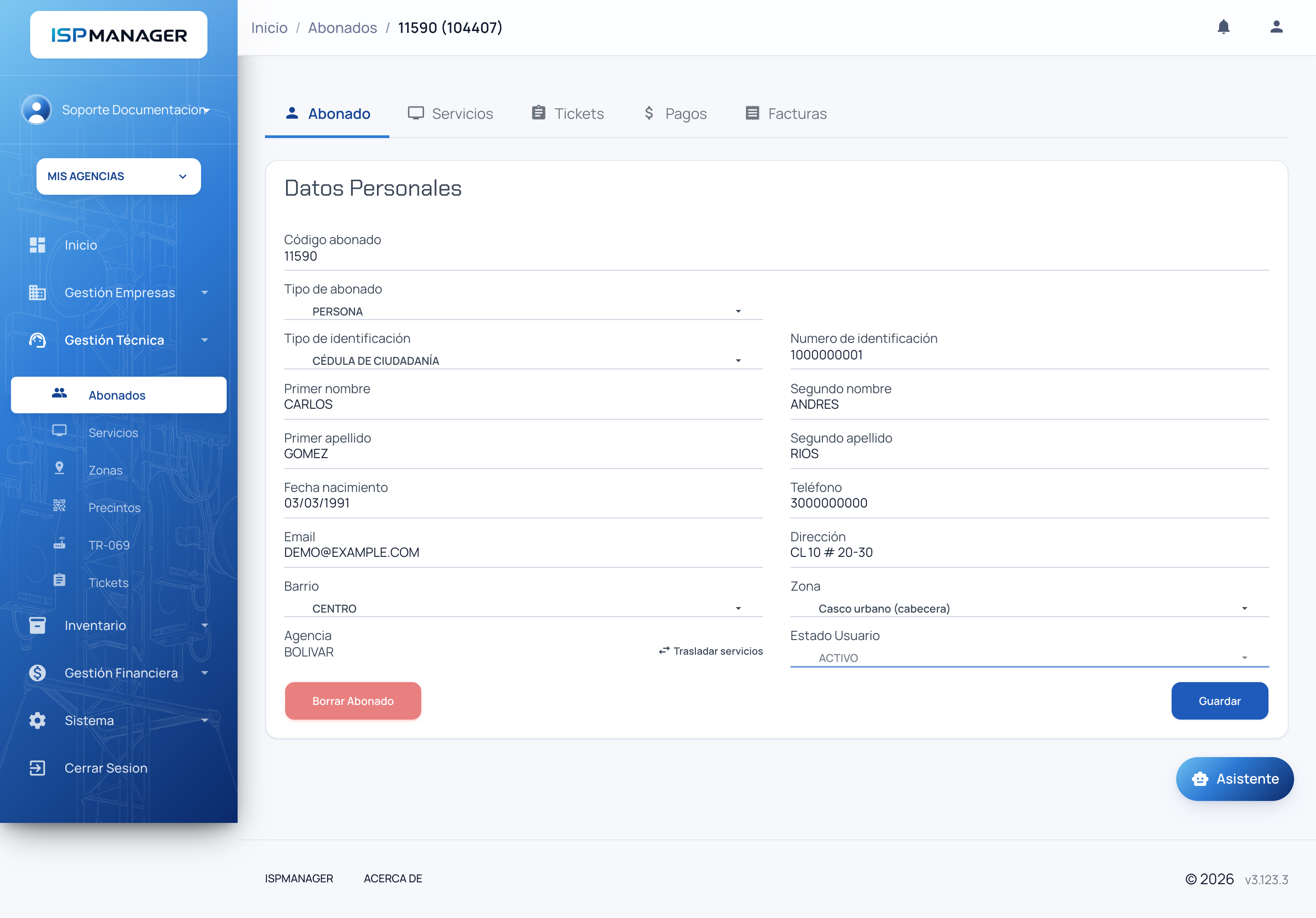Click the ACERCA DE footer link

coord(393,878)
